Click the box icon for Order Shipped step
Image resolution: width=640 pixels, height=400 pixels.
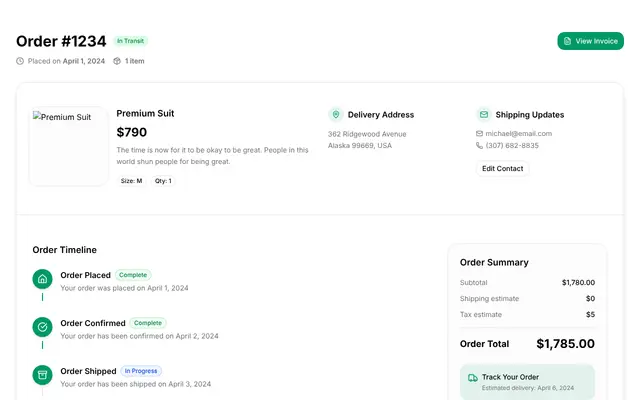coord(42,375)
